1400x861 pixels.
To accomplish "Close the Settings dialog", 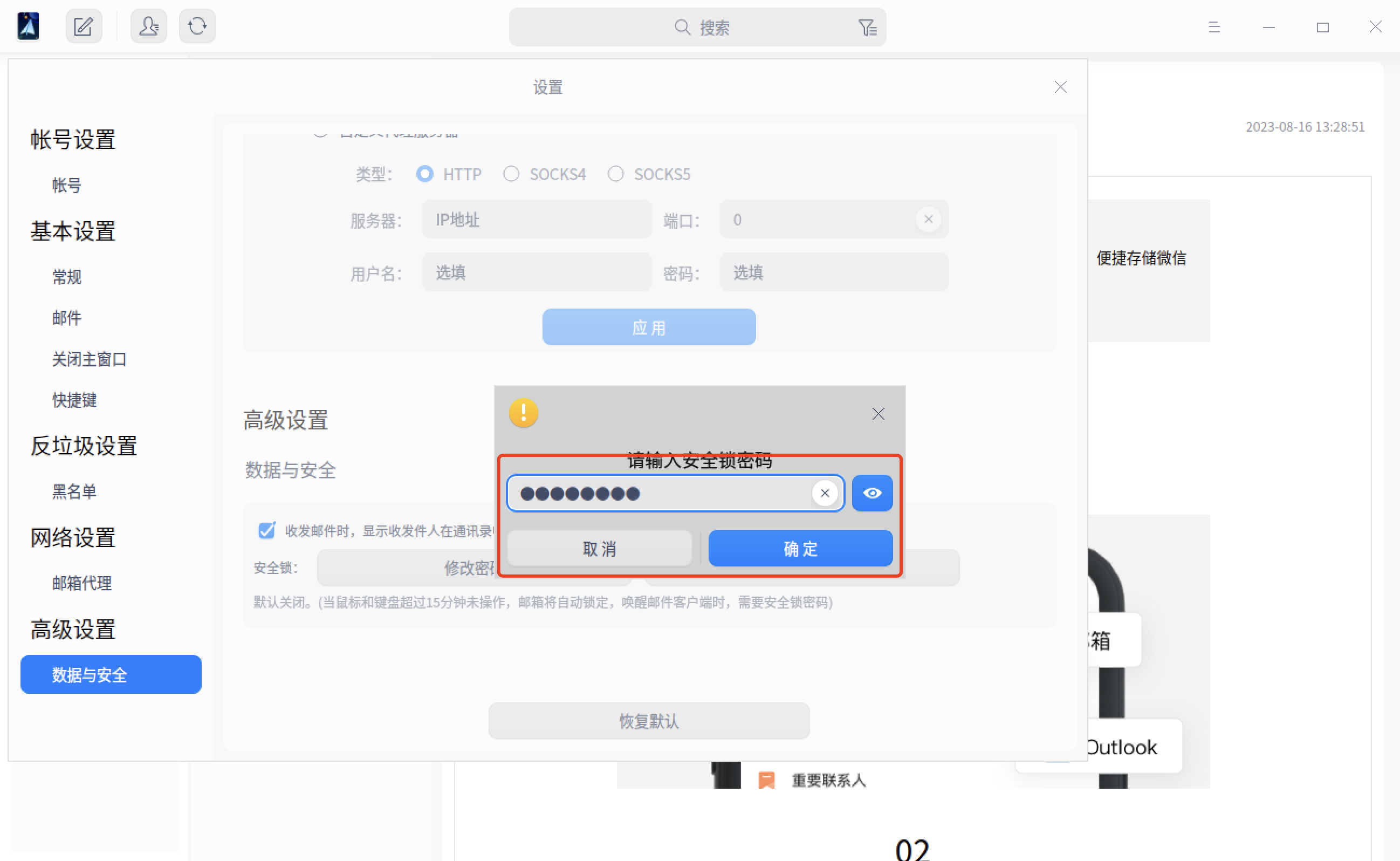I will [x=1060, y=87].
